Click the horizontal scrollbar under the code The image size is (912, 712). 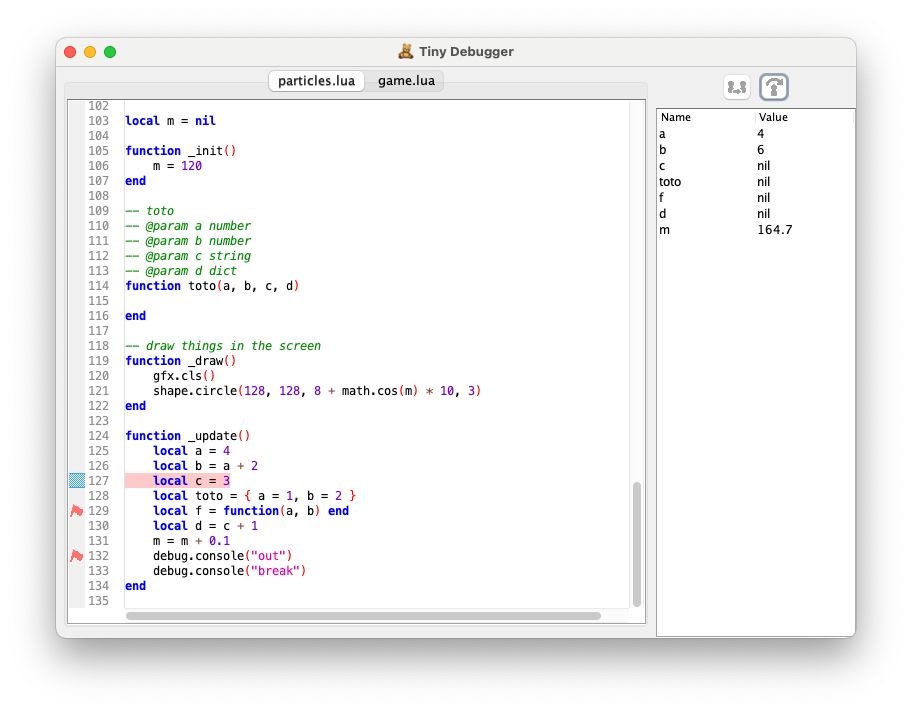363,616
